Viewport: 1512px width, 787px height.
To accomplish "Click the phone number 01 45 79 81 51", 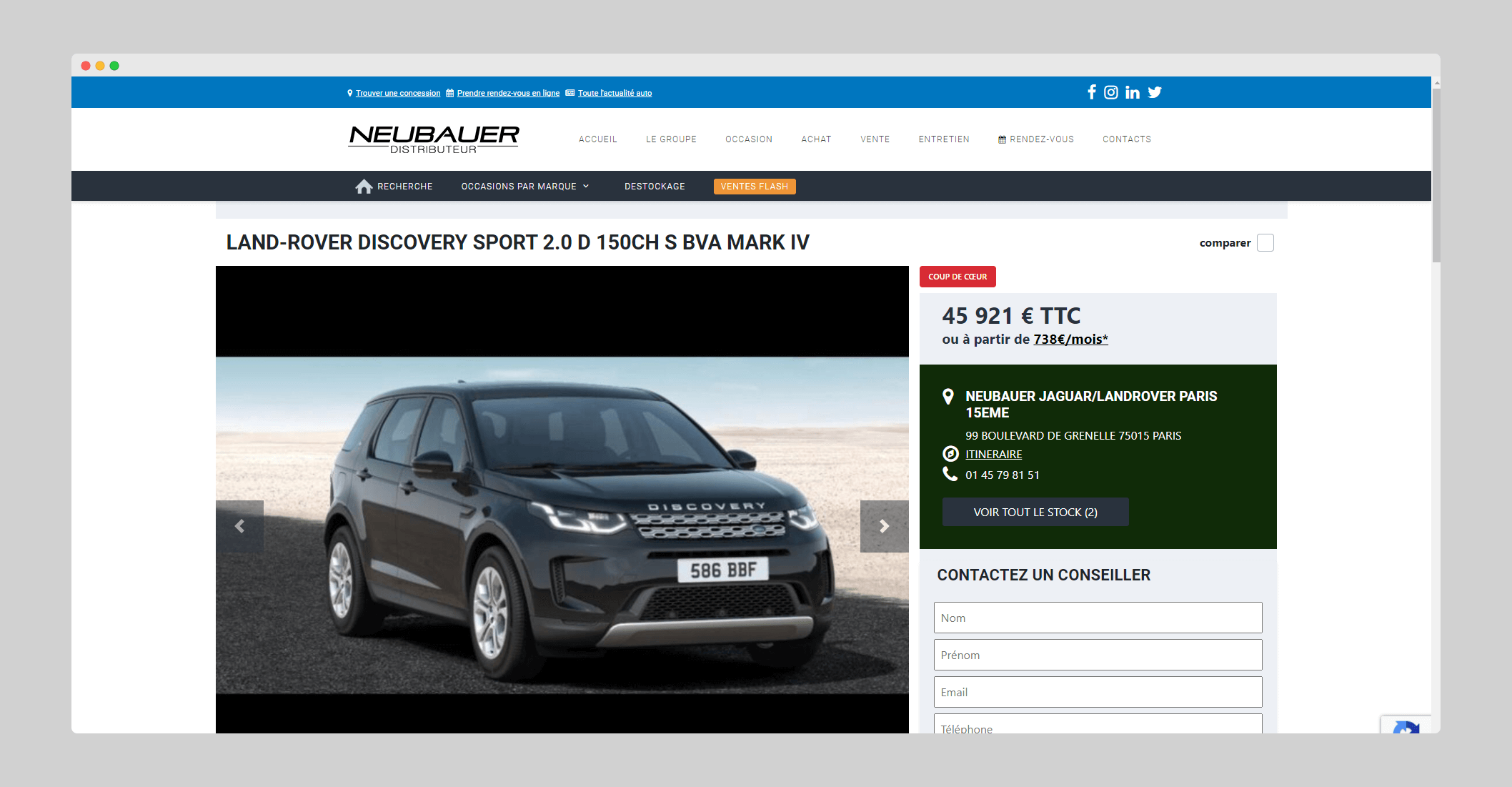I will (x=1003, y=475).
